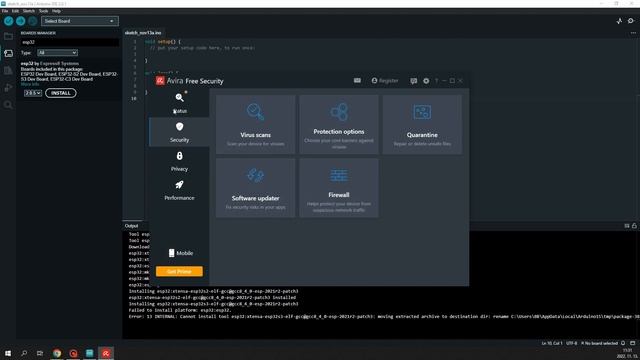Screen dimensions: 640x360
Task: Click the Avira help question mark
Action: click(436, 81)
